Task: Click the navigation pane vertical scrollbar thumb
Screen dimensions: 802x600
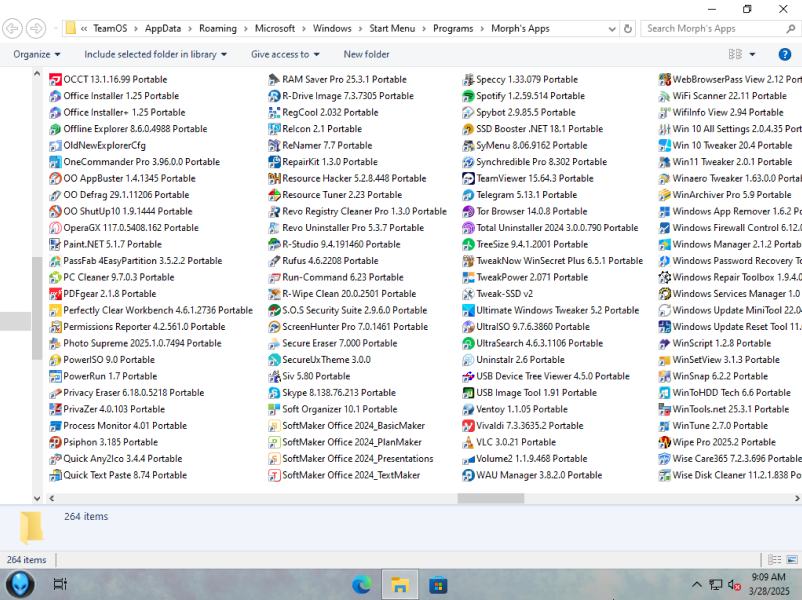Action: click(36, 308)
